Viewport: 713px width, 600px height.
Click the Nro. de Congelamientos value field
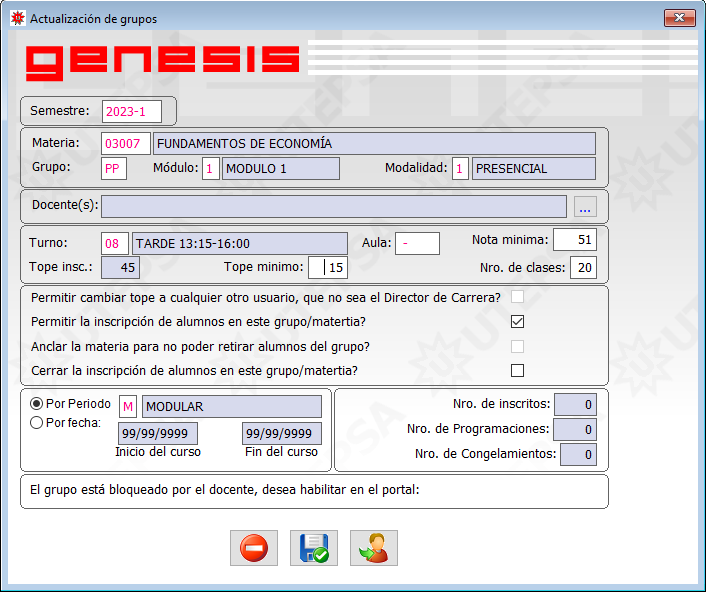[x=578, y=454]
